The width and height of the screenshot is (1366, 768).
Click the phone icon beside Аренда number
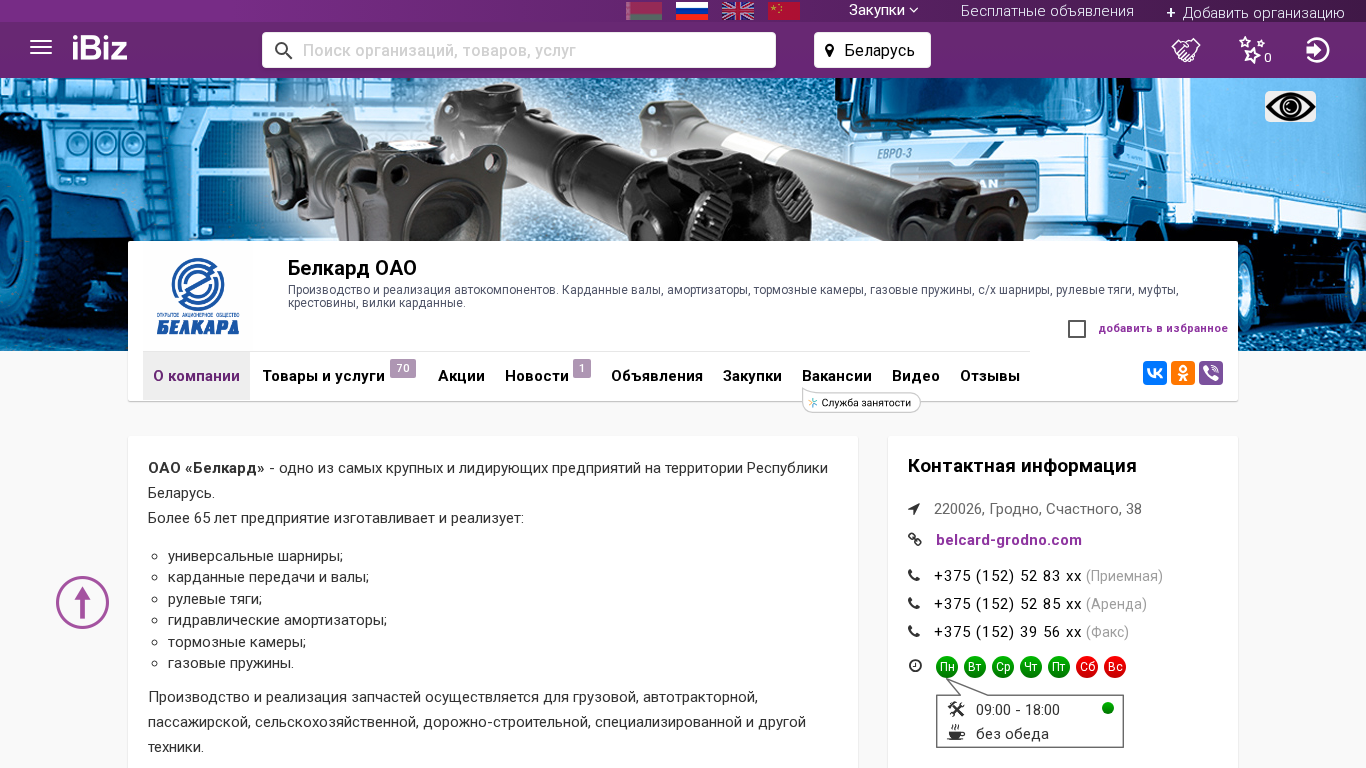pyautogui.click(x=914, y=604)
